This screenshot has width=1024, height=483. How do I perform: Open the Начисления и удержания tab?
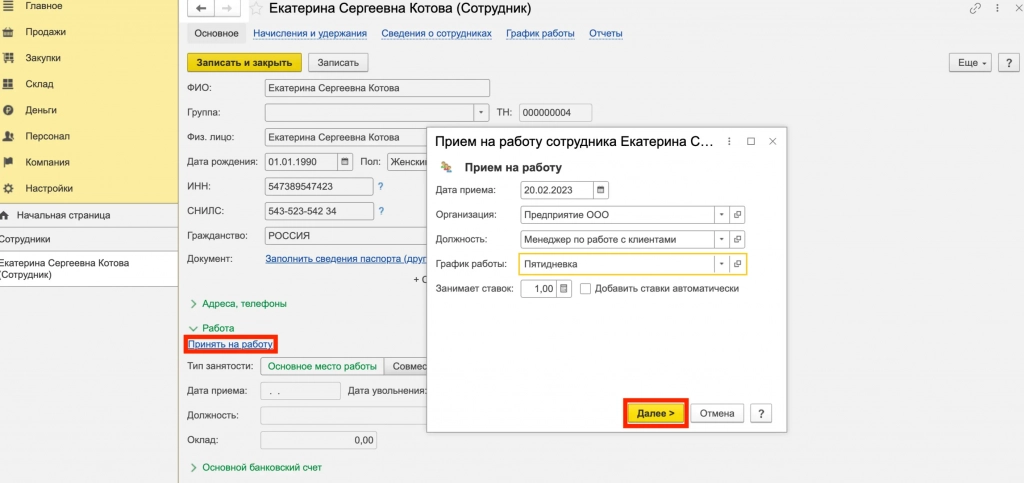coord(310,33)
